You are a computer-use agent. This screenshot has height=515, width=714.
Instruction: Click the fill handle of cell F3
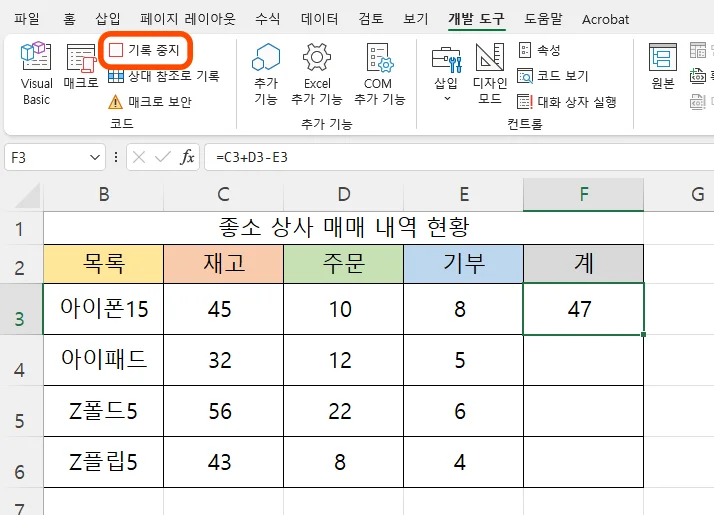[643, 335]
